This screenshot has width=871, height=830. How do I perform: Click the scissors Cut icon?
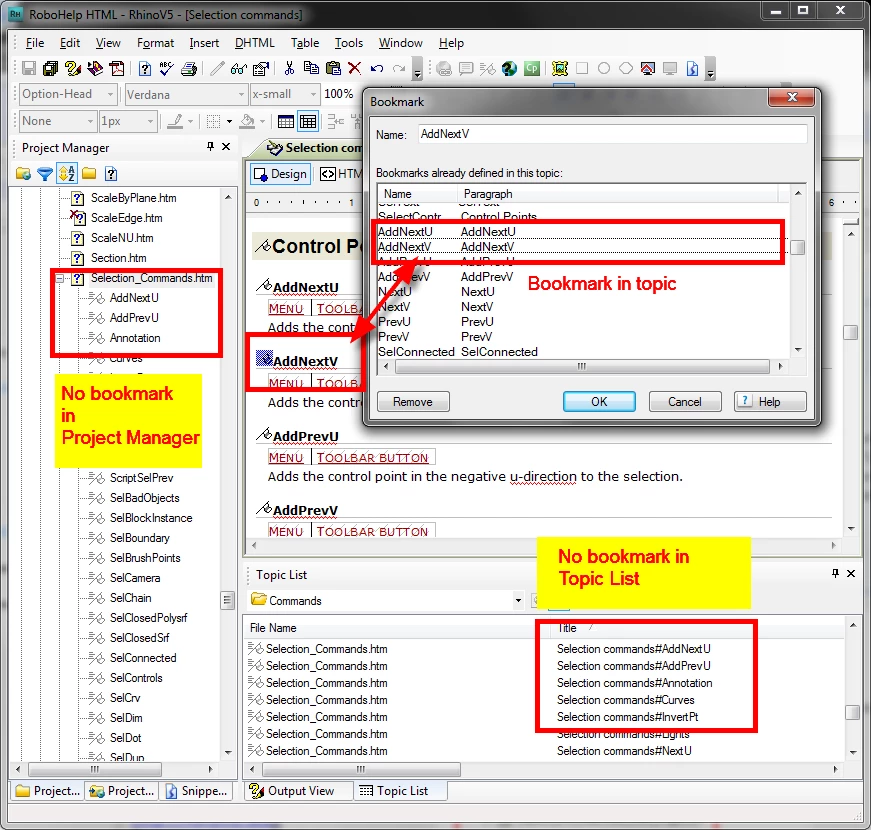289,68
